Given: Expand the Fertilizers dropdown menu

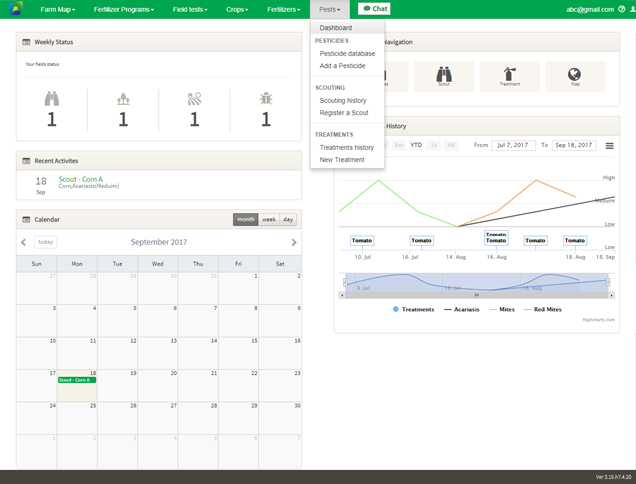Looking at the screenshot, I should [x=284, y=9].
